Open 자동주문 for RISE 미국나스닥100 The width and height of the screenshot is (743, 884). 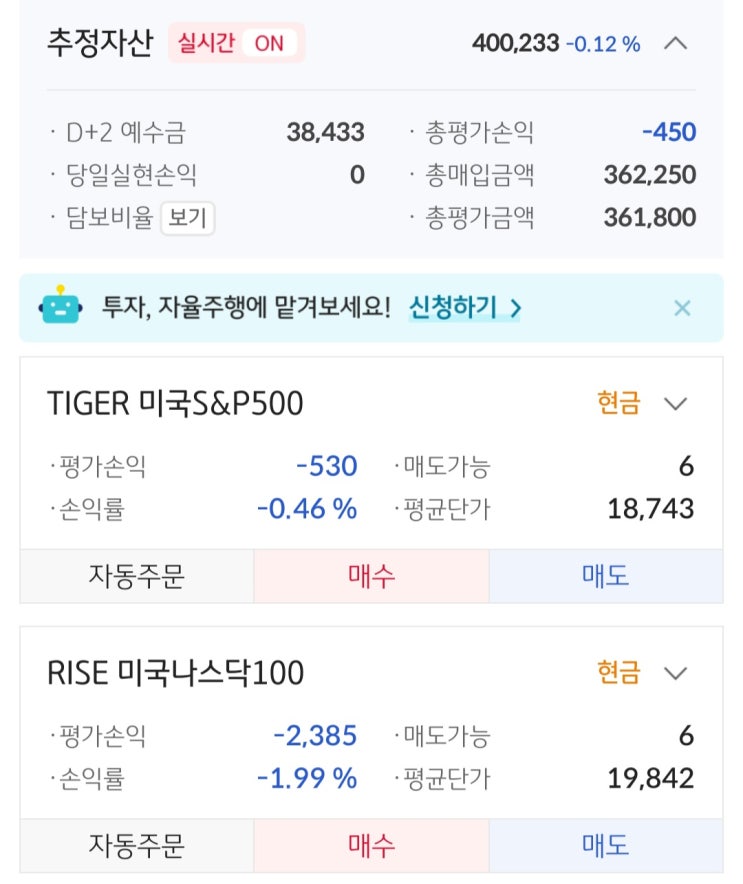[x=137, y=846]
